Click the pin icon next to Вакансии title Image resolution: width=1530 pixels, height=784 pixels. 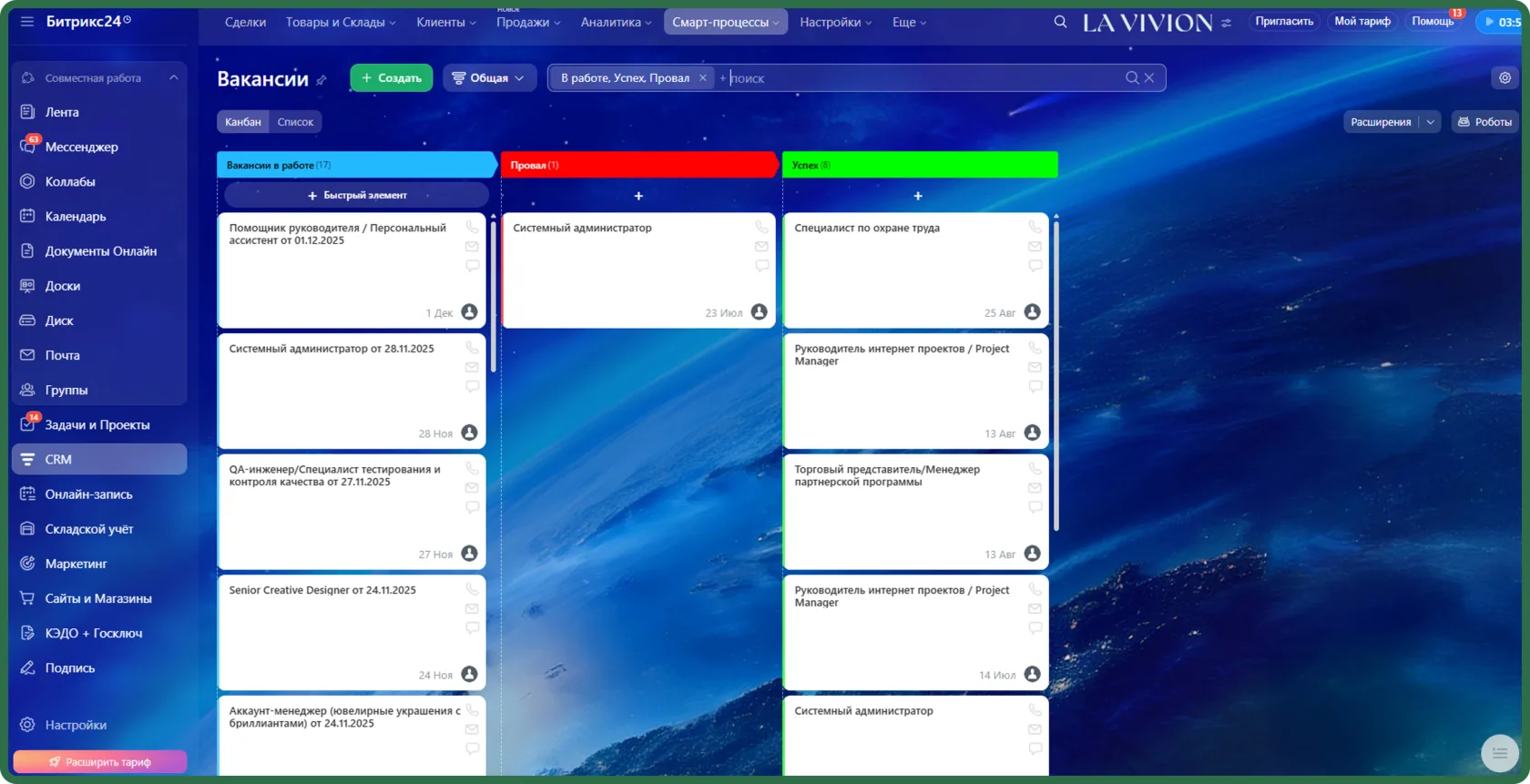click(x=321, y=80)
